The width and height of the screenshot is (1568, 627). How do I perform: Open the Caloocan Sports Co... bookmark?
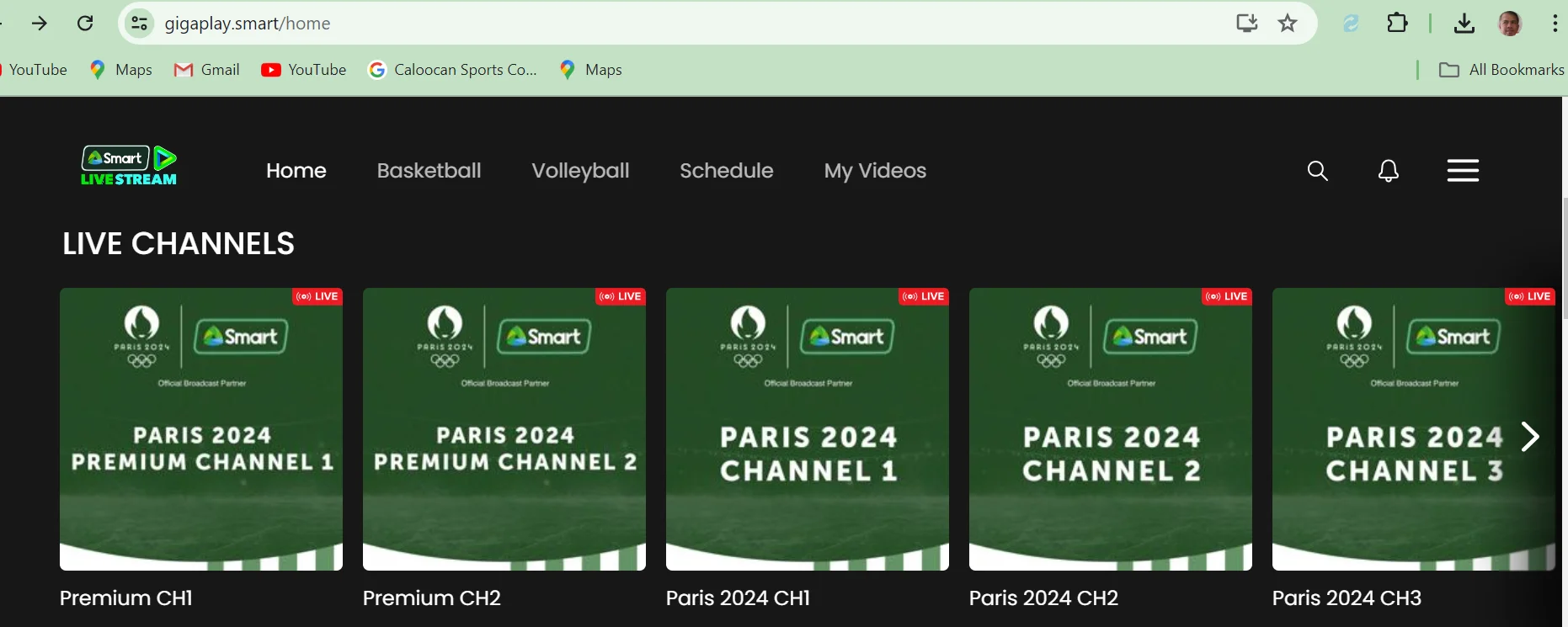pos(452,70)
